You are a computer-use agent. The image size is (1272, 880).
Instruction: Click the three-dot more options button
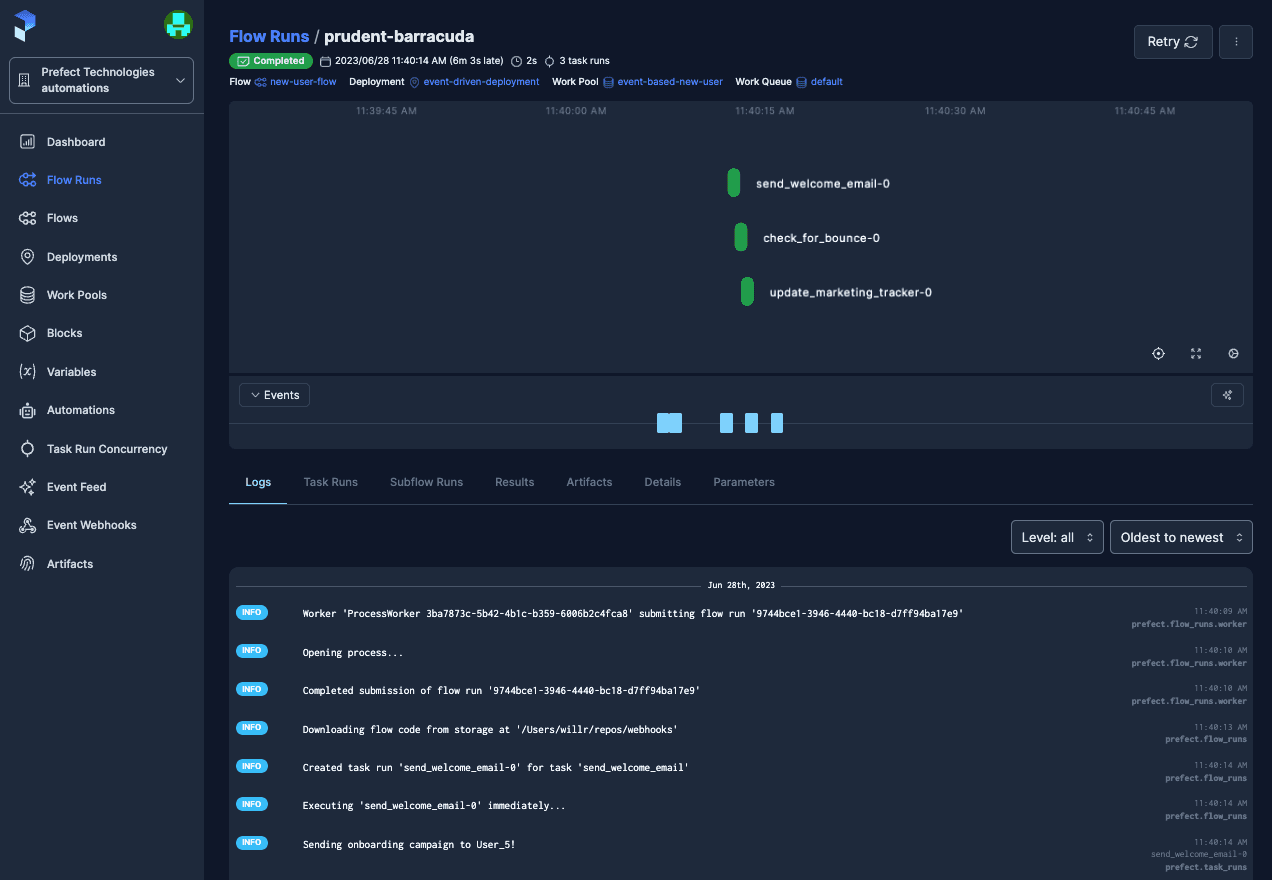coord(1236,42)
